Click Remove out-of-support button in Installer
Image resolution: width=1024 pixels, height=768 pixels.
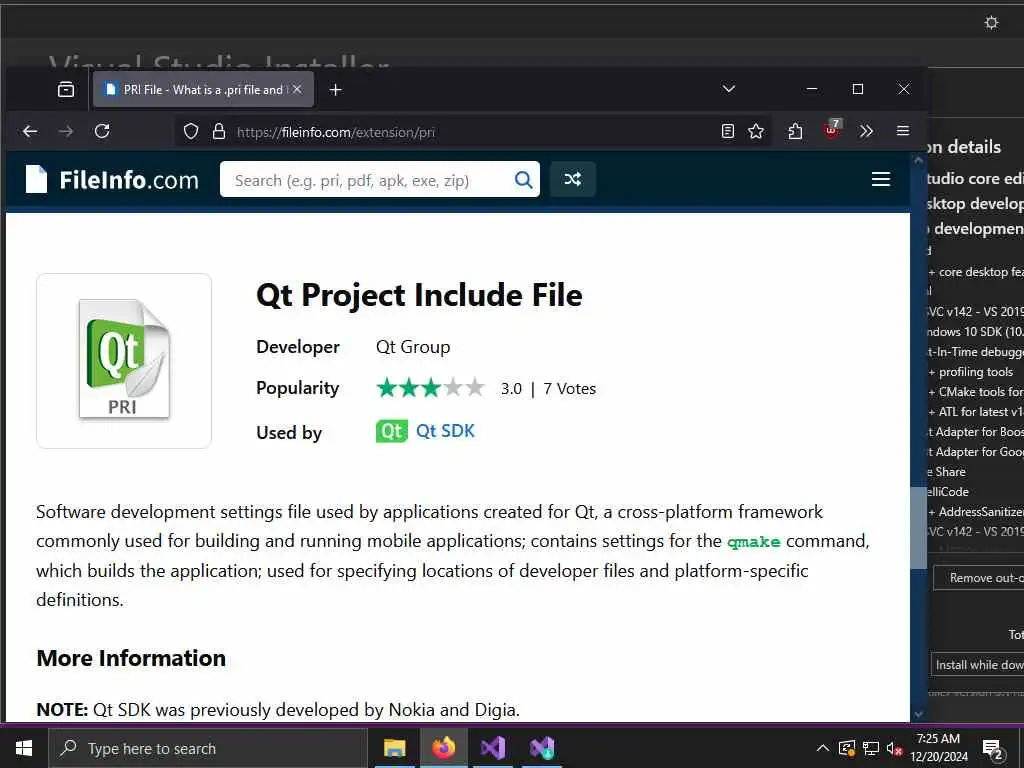coord(978,578)
